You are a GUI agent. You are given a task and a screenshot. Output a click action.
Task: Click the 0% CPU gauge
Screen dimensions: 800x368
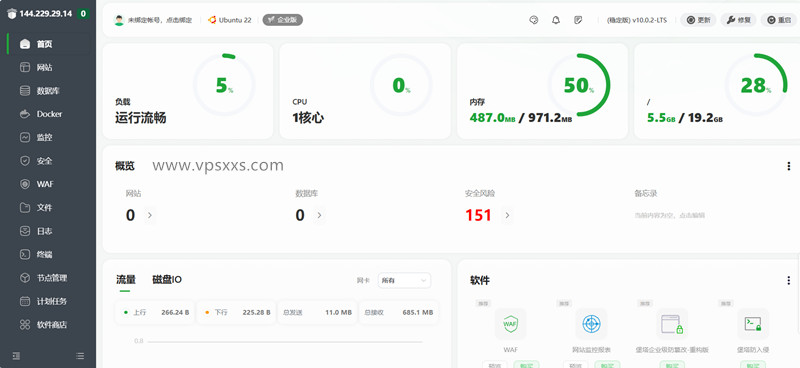[x=401, y=85]
